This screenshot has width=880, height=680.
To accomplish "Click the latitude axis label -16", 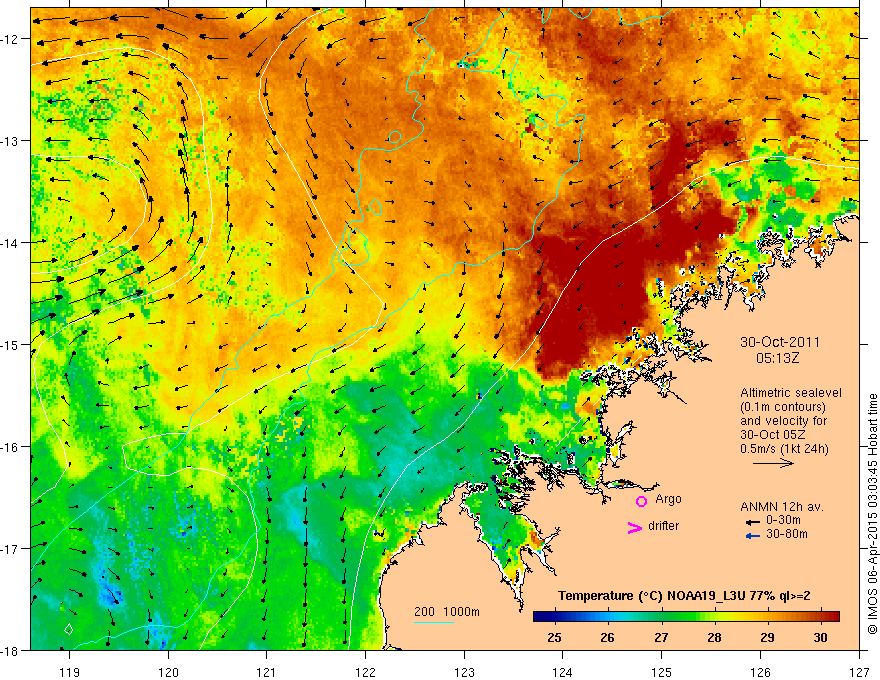I will pyautogui.click(x=10, y=447).
